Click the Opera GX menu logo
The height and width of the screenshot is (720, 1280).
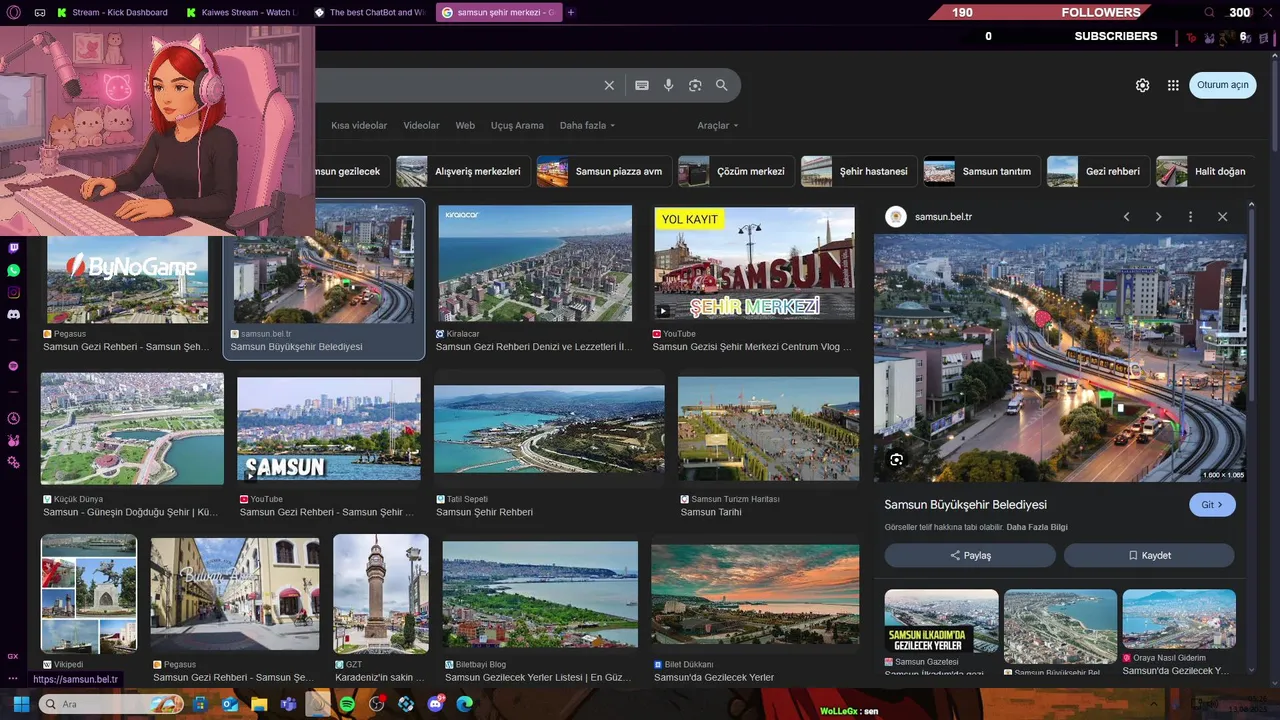[x=13, y=12]
